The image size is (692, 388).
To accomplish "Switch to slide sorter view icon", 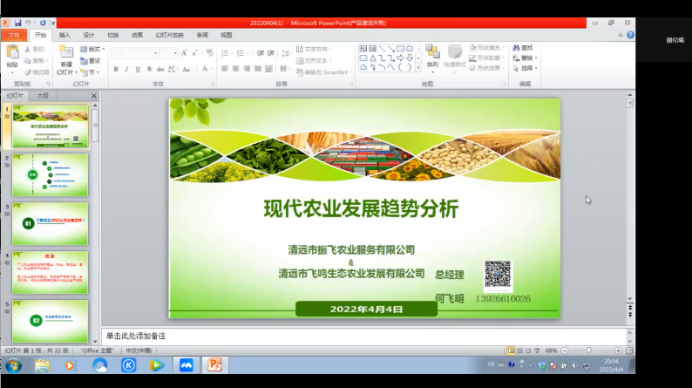I will point(519,350).
